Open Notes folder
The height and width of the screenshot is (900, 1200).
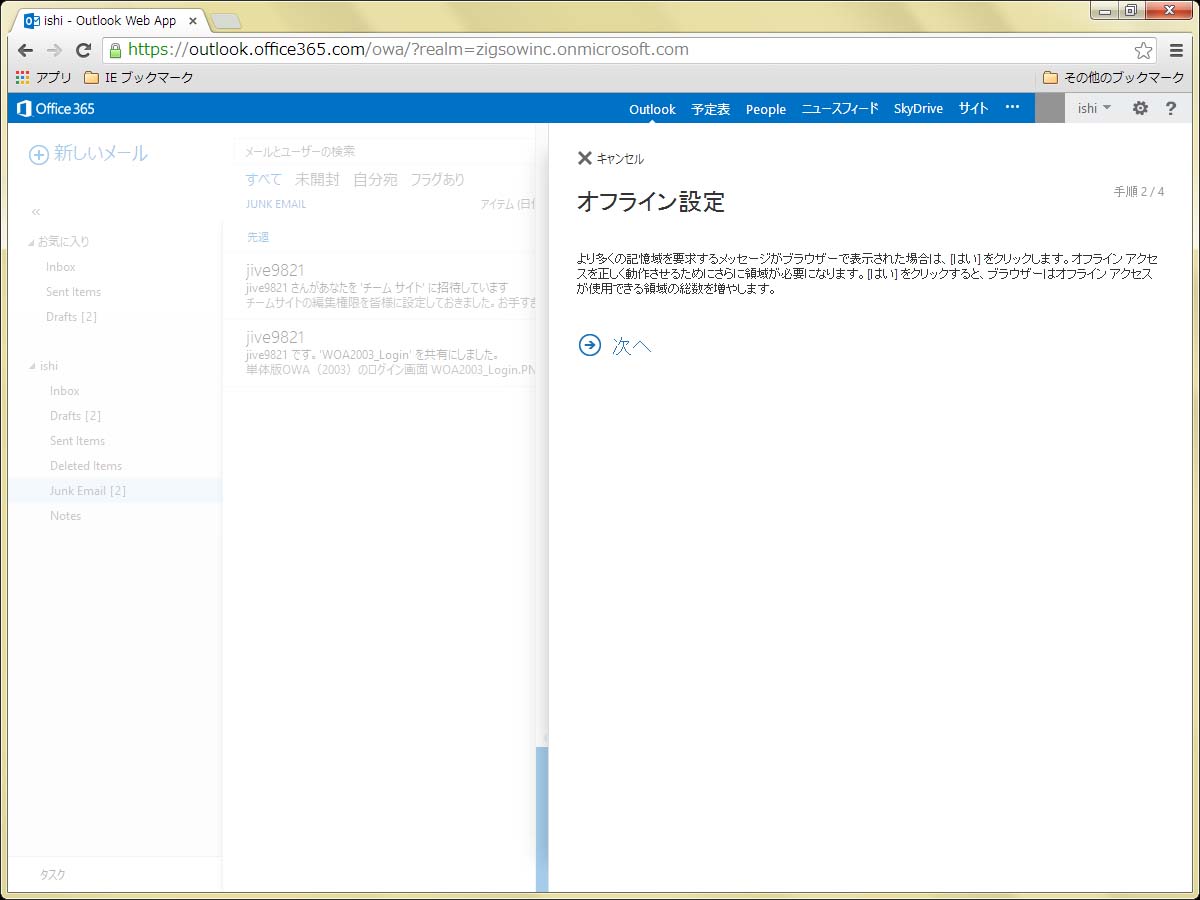65,516
